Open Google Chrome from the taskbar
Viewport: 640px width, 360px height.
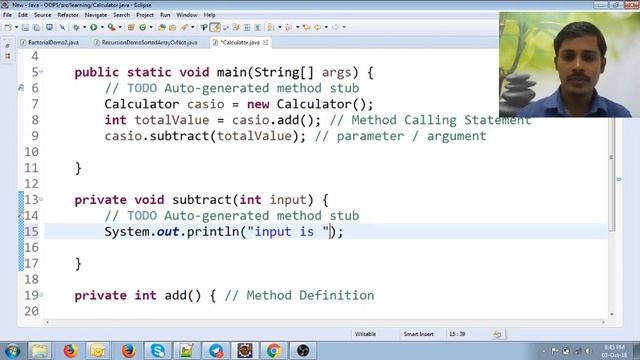click(x=274, y=351)
